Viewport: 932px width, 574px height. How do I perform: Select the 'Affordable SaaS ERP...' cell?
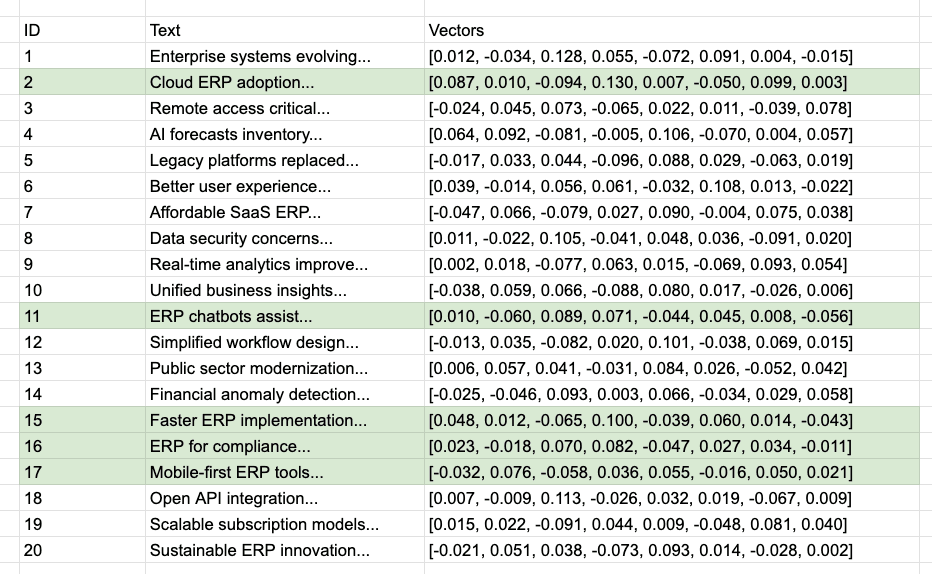point(236,212)
